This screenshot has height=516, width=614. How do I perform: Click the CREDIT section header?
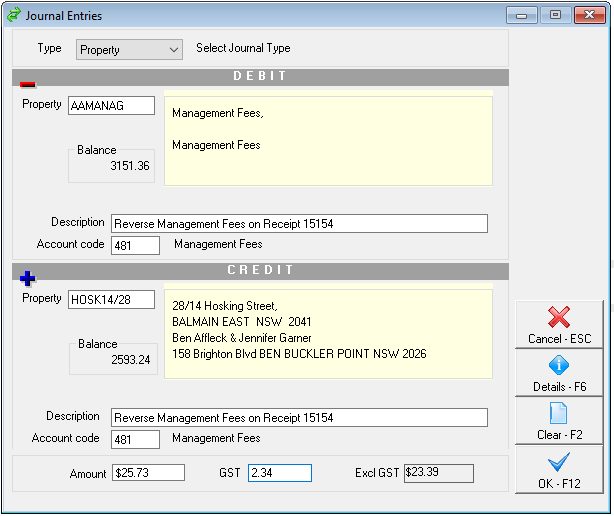[260, 270]
